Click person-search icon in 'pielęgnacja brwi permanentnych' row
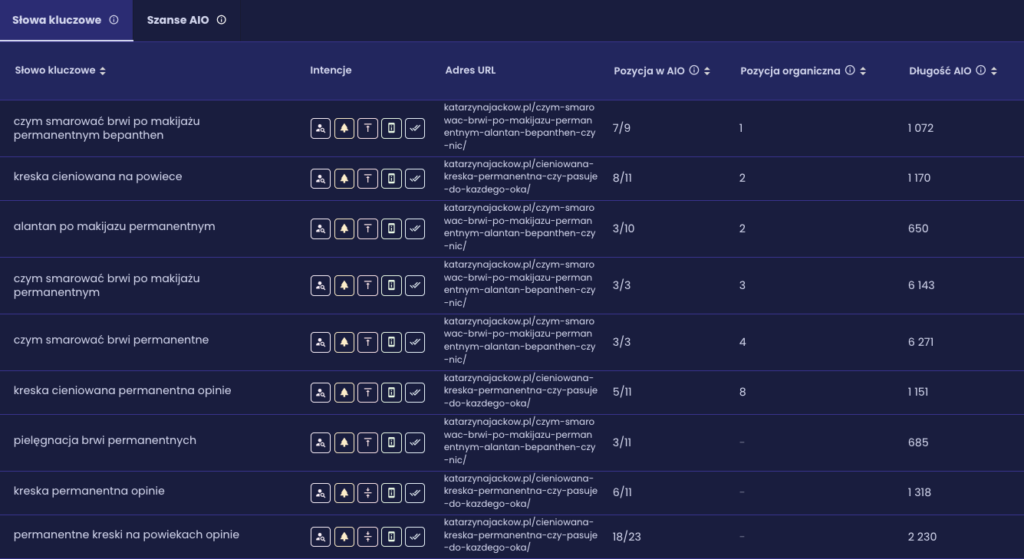Viewport: 1024px width, 559px height. (320, 443)
